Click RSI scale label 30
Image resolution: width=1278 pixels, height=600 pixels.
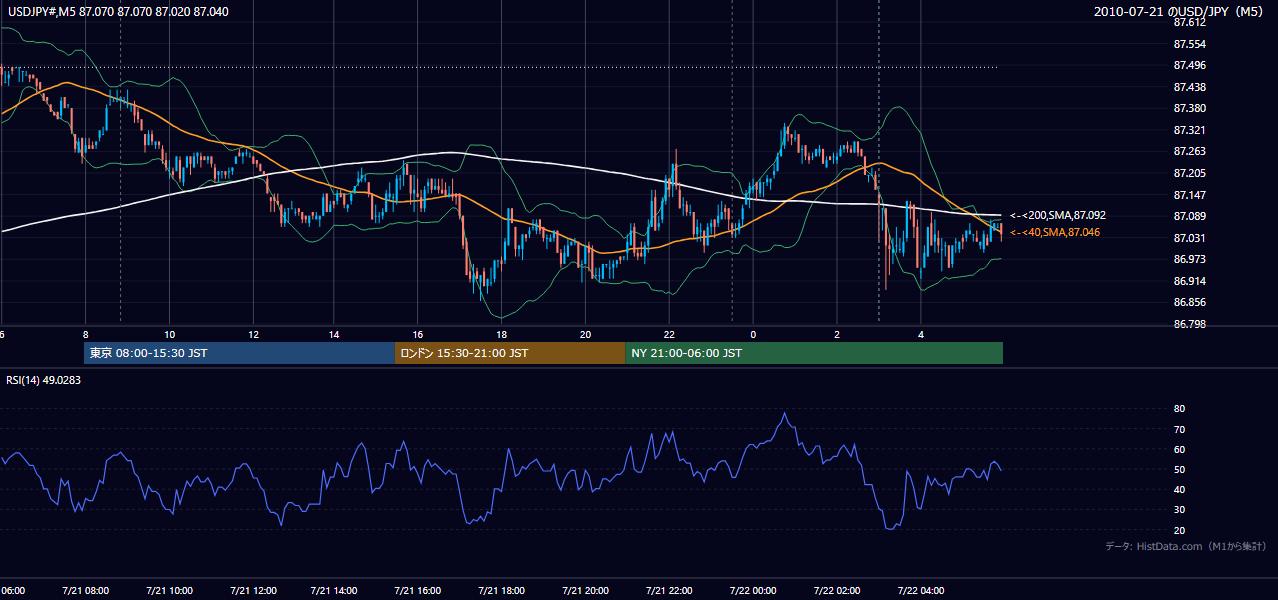1179,510
